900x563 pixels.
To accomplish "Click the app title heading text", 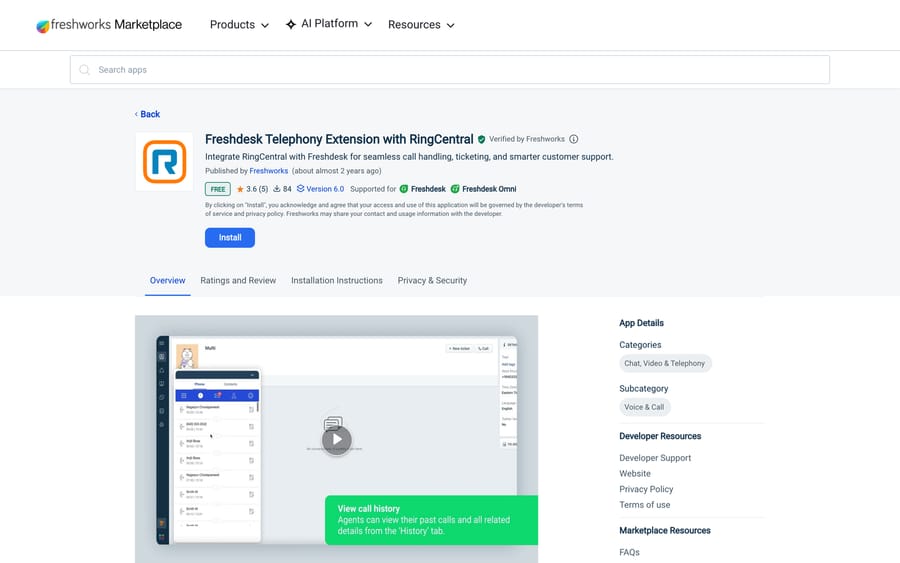I will [x=339, y=139].
